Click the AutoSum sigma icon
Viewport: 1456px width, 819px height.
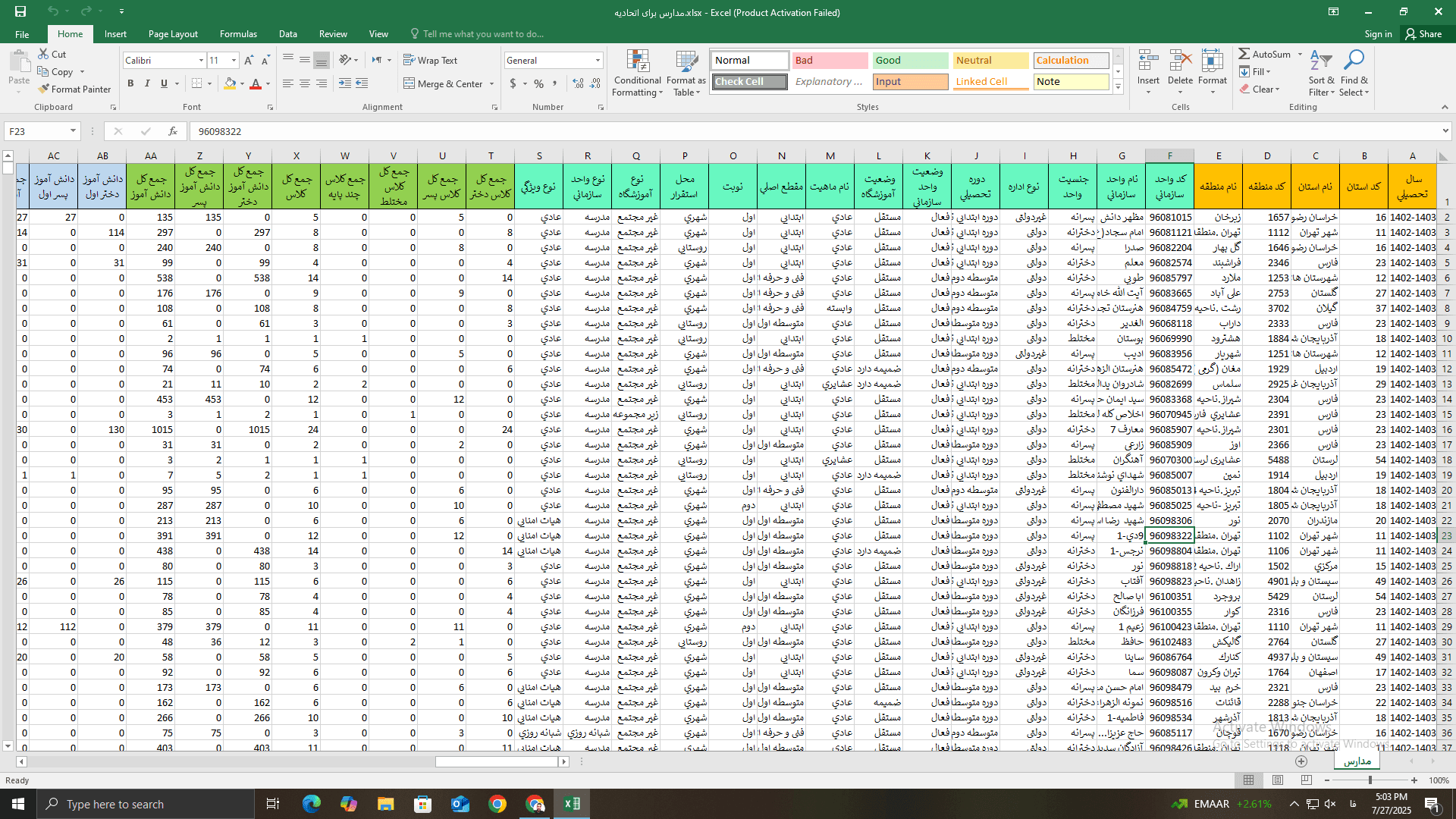click(1244, 54)
